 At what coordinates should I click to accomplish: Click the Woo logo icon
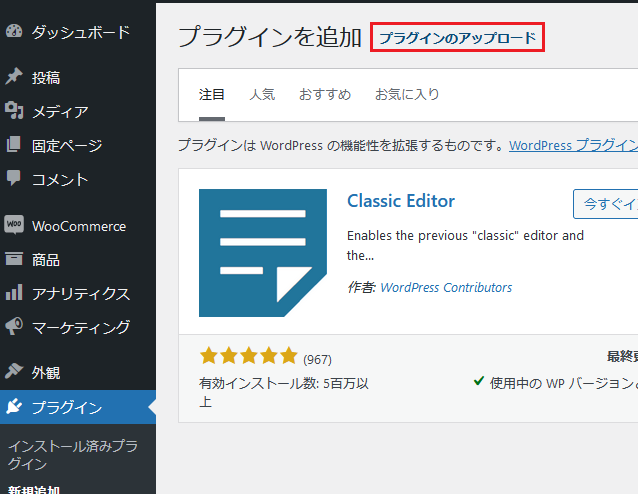coord(14,225)
